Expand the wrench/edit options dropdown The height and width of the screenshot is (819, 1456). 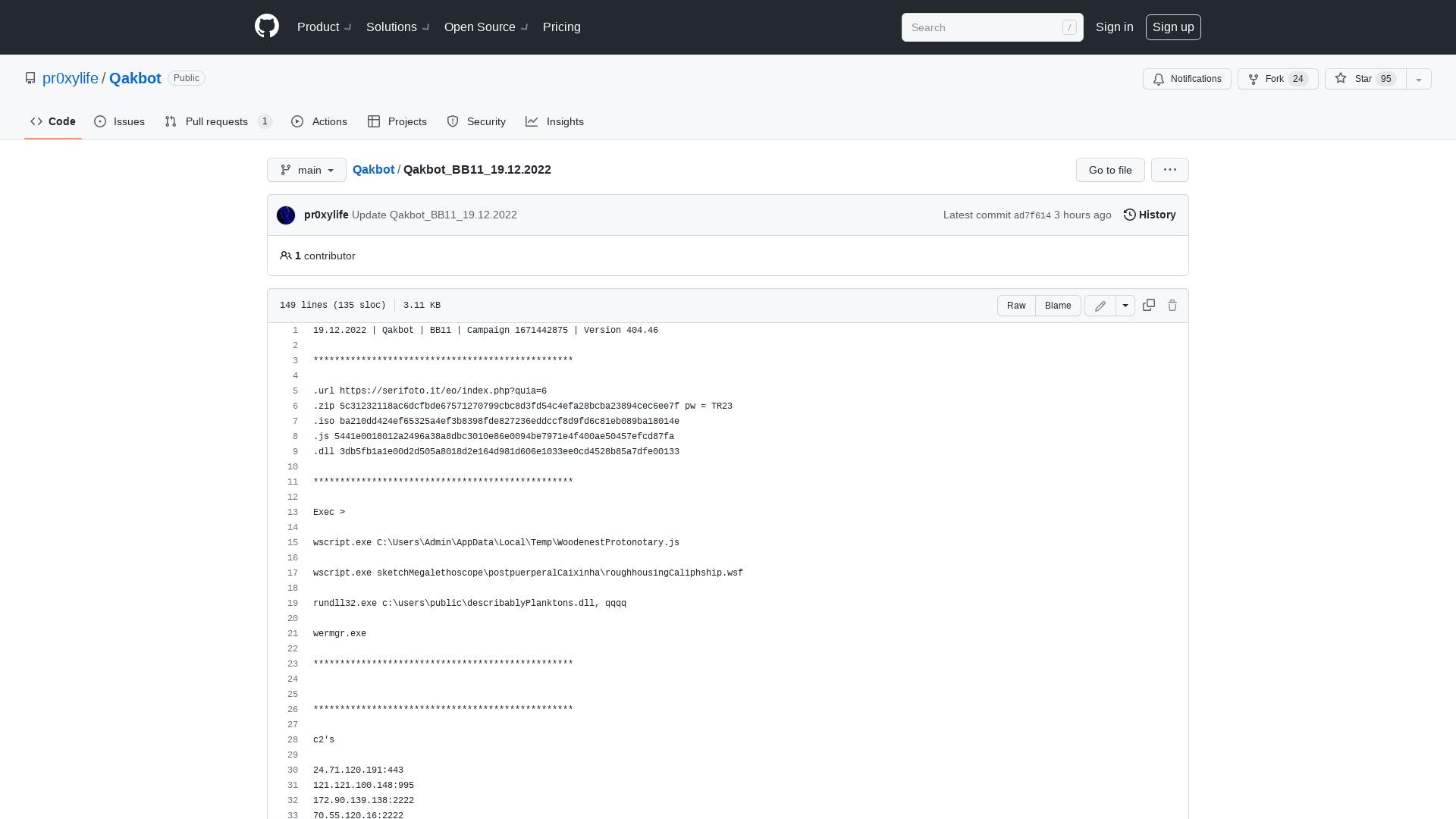(x=1125, y=305)
